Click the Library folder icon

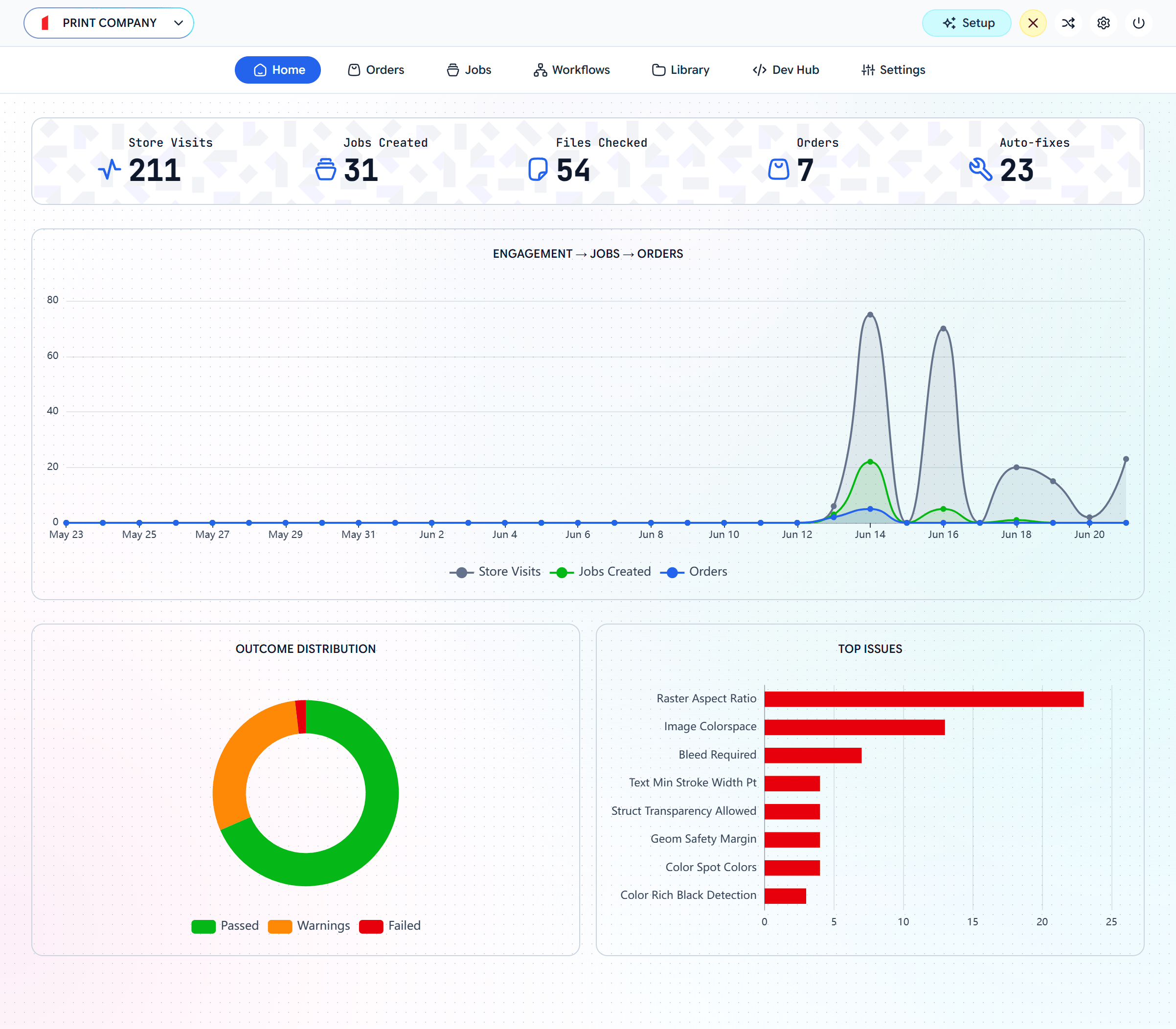point(658,70)
